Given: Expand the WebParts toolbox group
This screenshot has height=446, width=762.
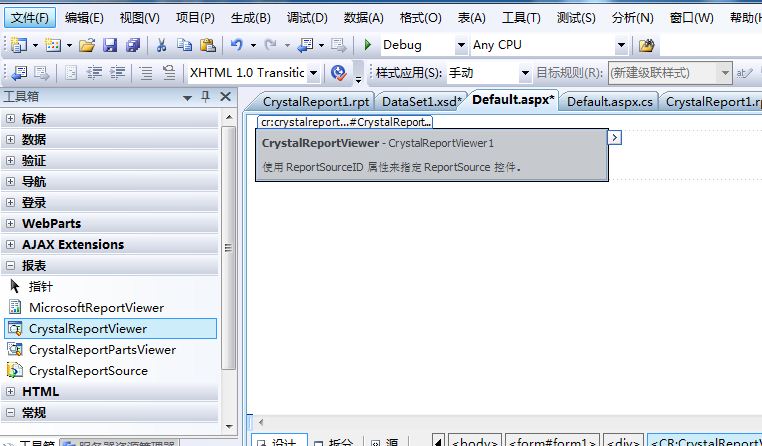Looking at the screenshot, I should click(10, 223).
